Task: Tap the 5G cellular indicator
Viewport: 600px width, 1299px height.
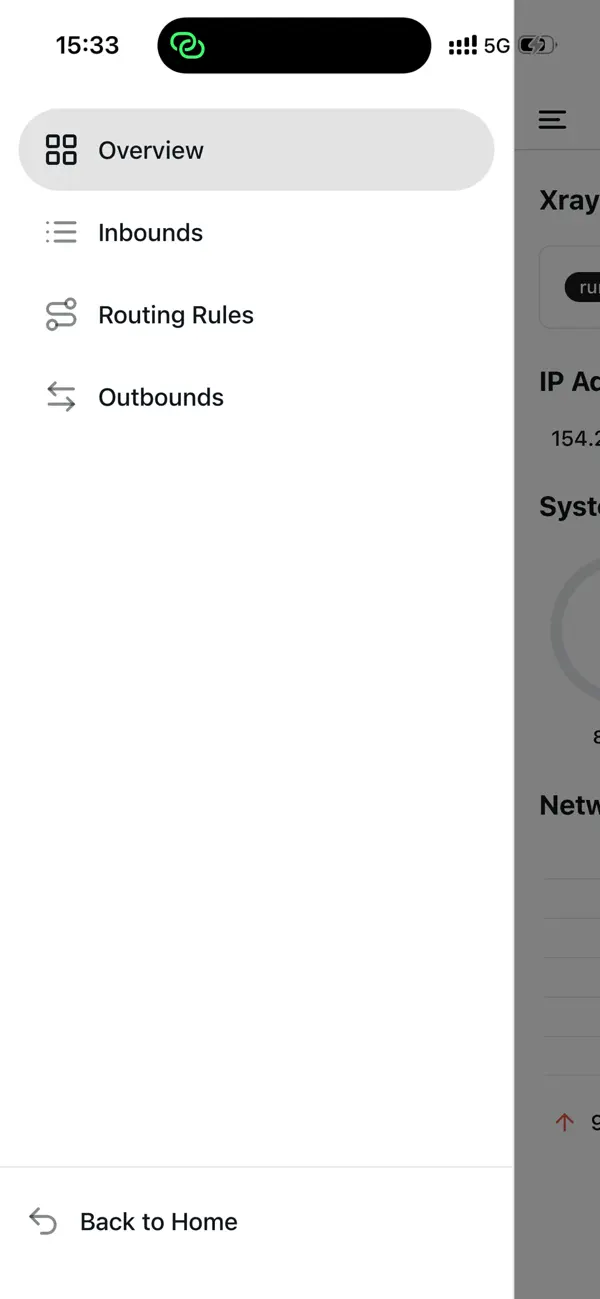Action: 496,44
